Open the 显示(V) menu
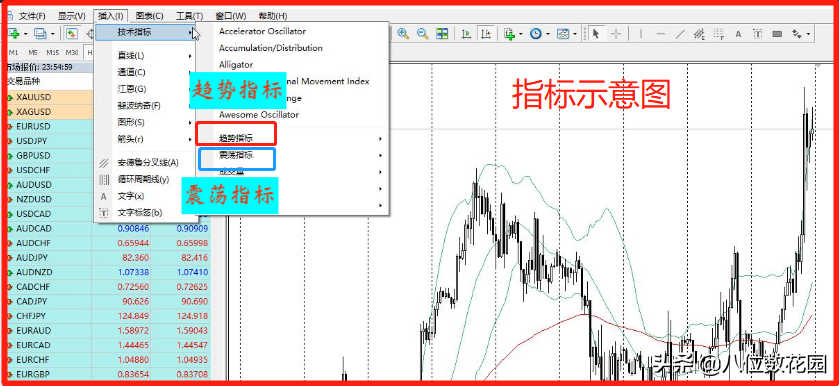This screenshot has height=386, width=839. pos(72,16)
